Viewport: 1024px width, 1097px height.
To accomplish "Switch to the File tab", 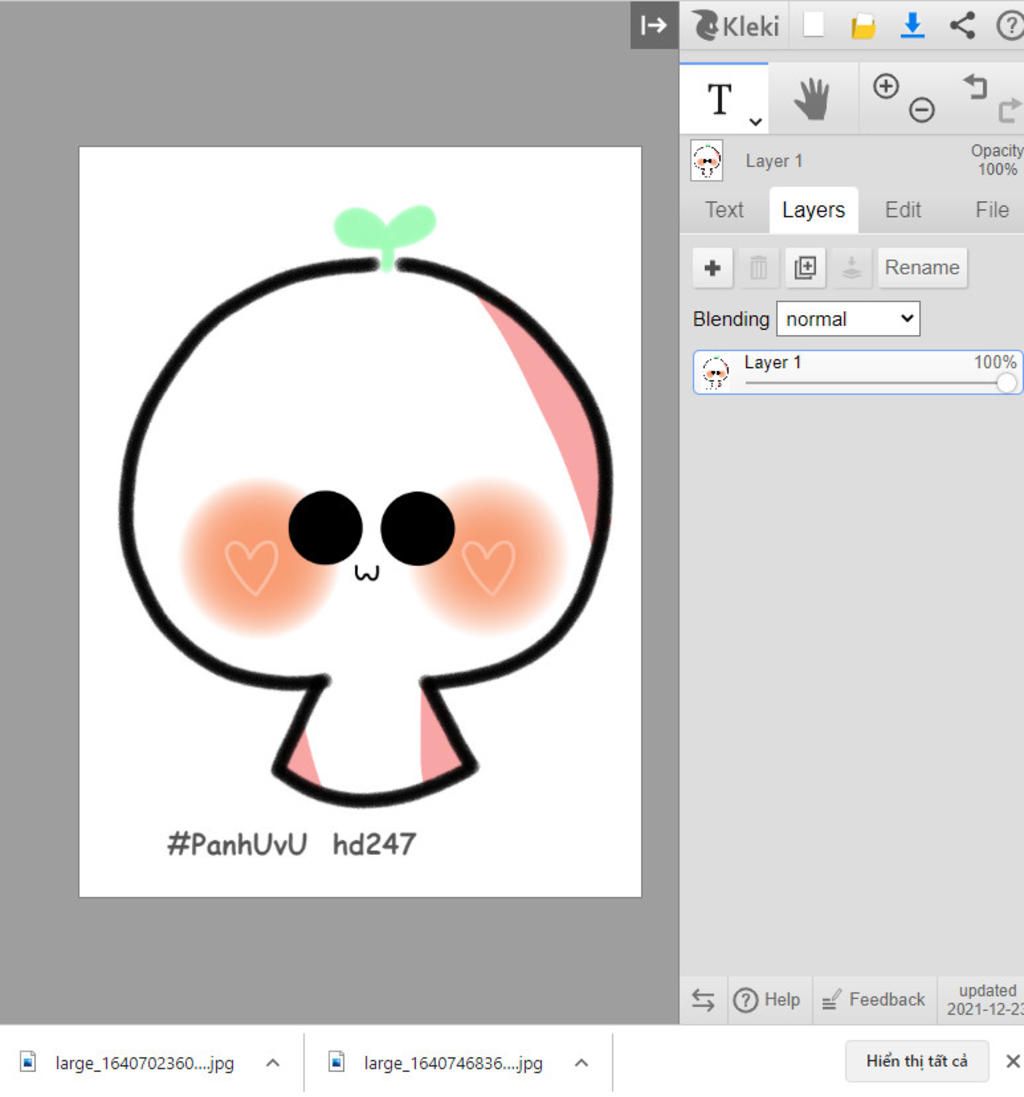I will [x=992, y=210].
